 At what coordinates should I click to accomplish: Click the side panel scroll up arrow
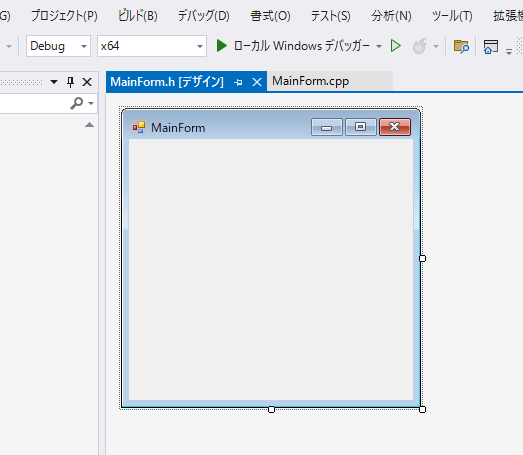tap(89, 125)
